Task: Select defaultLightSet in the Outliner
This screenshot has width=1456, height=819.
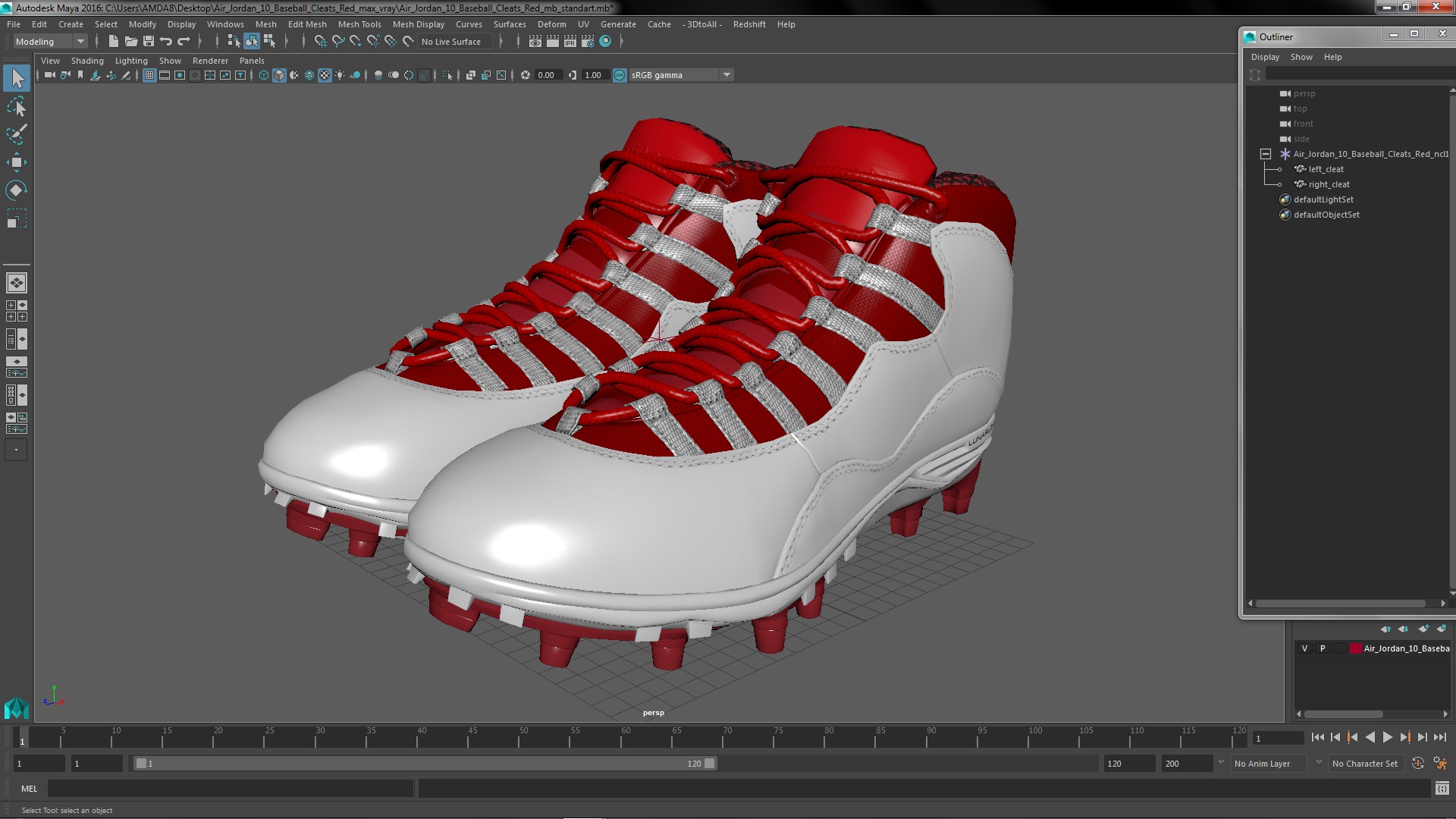Action: [x=1323, y=199]
